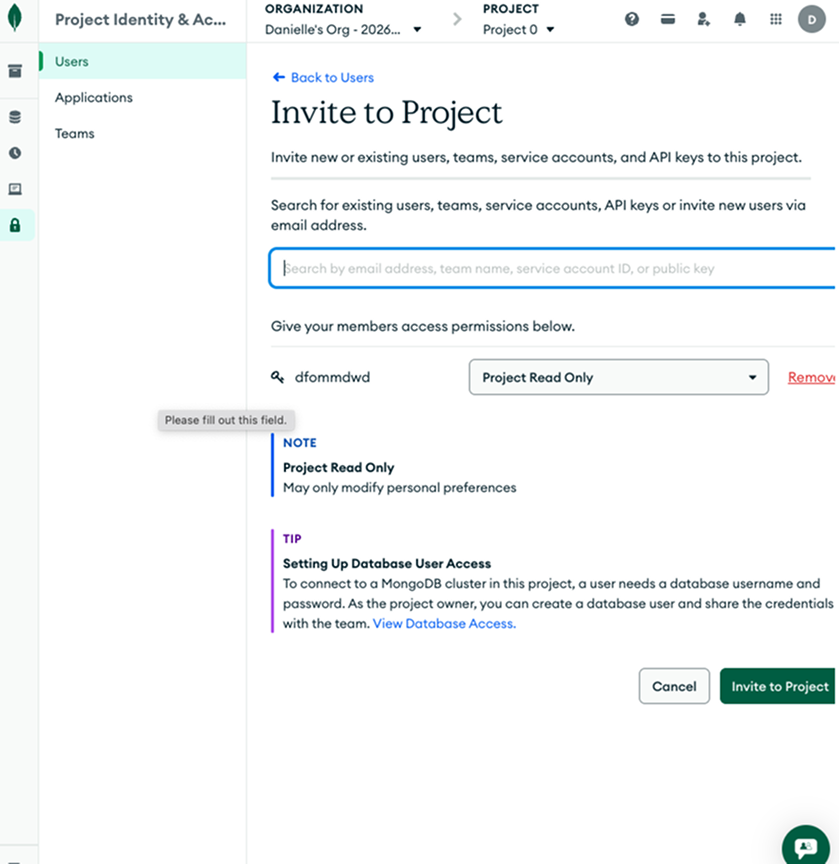Click the clock icon in sidebar
839x864 pixels.
click(x=15, y=153)
